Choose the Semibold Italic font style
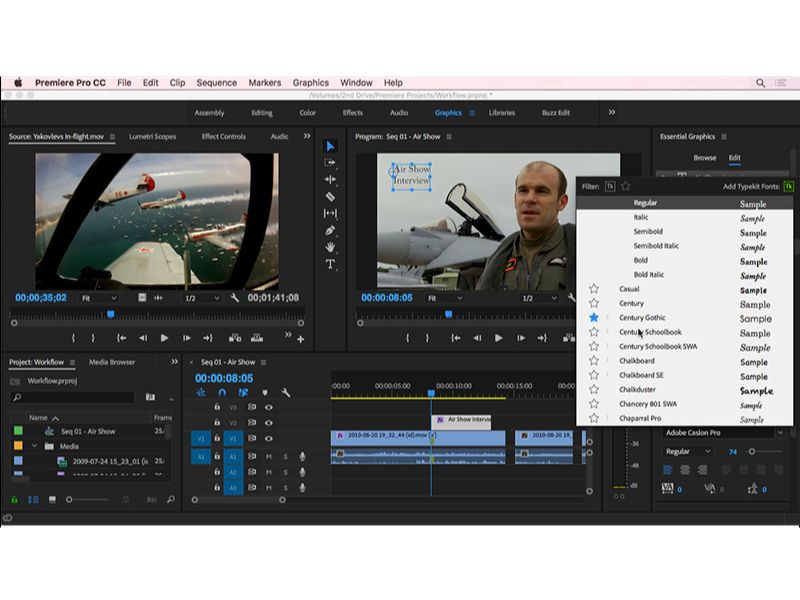This screenshot has width=800, height=600. (655, 246)
